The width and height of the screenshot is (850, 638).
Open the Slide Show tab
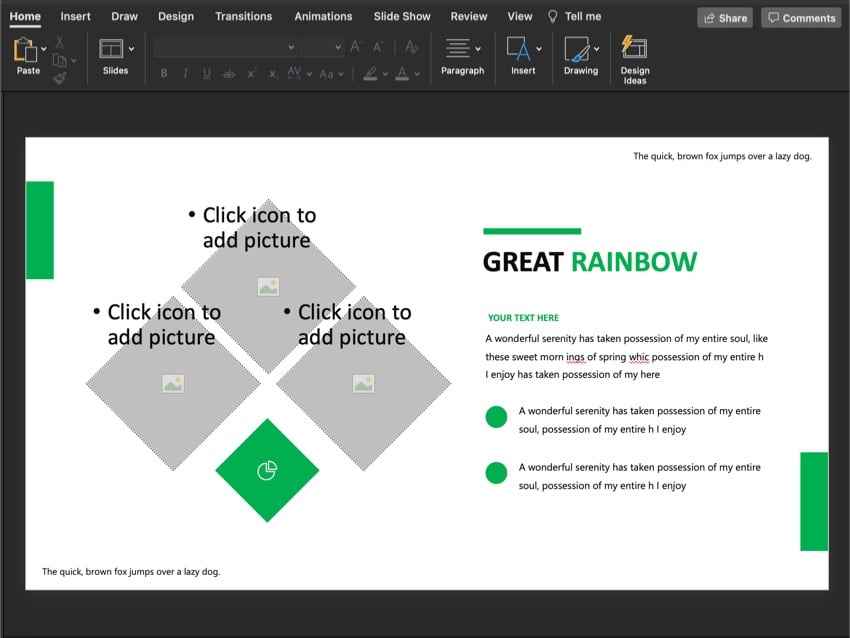click(x=401, y=16)
